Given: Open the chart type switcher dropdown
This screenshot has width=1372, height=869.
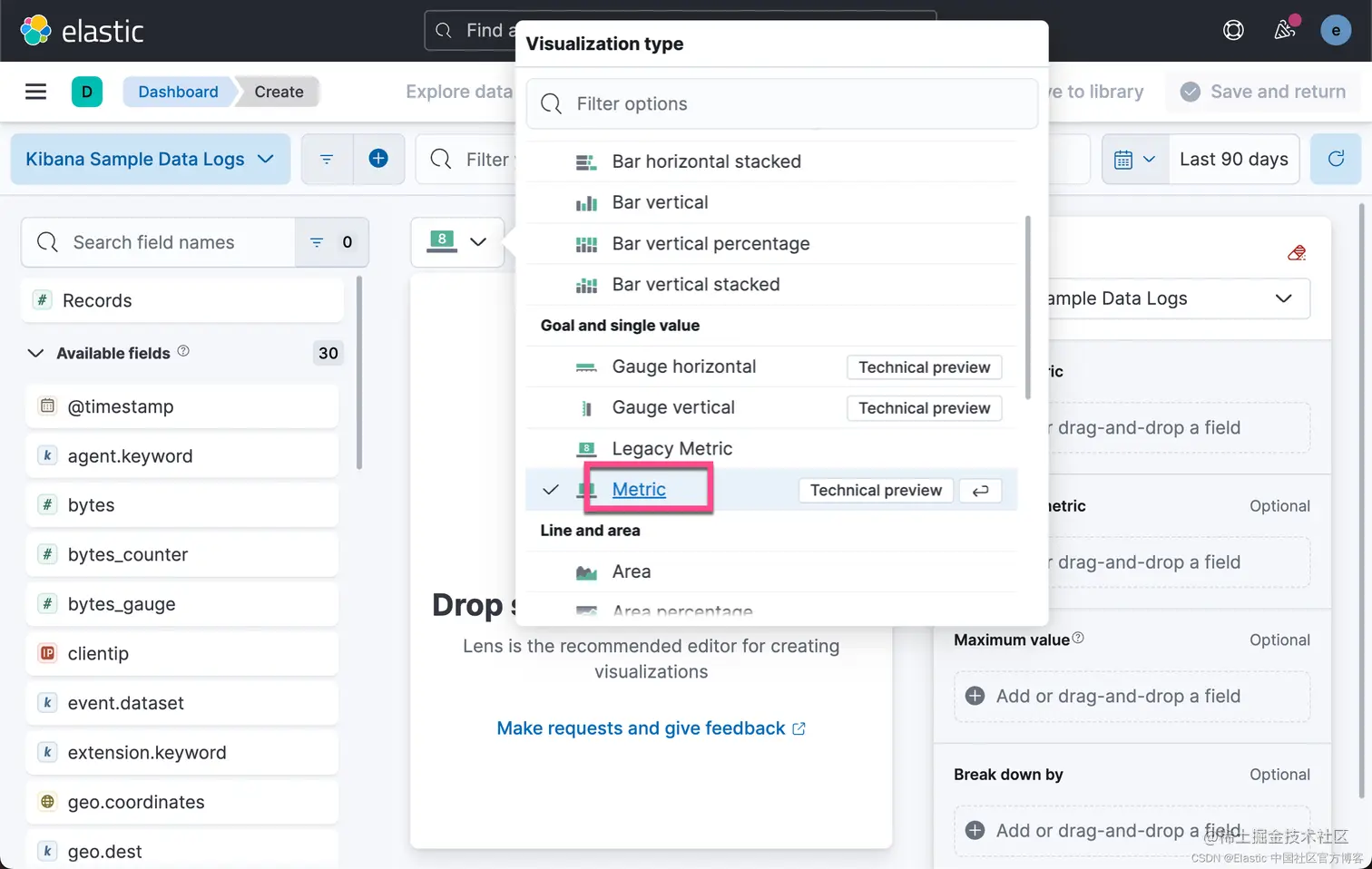Looking at the screenshot, I should pos(457,241).
